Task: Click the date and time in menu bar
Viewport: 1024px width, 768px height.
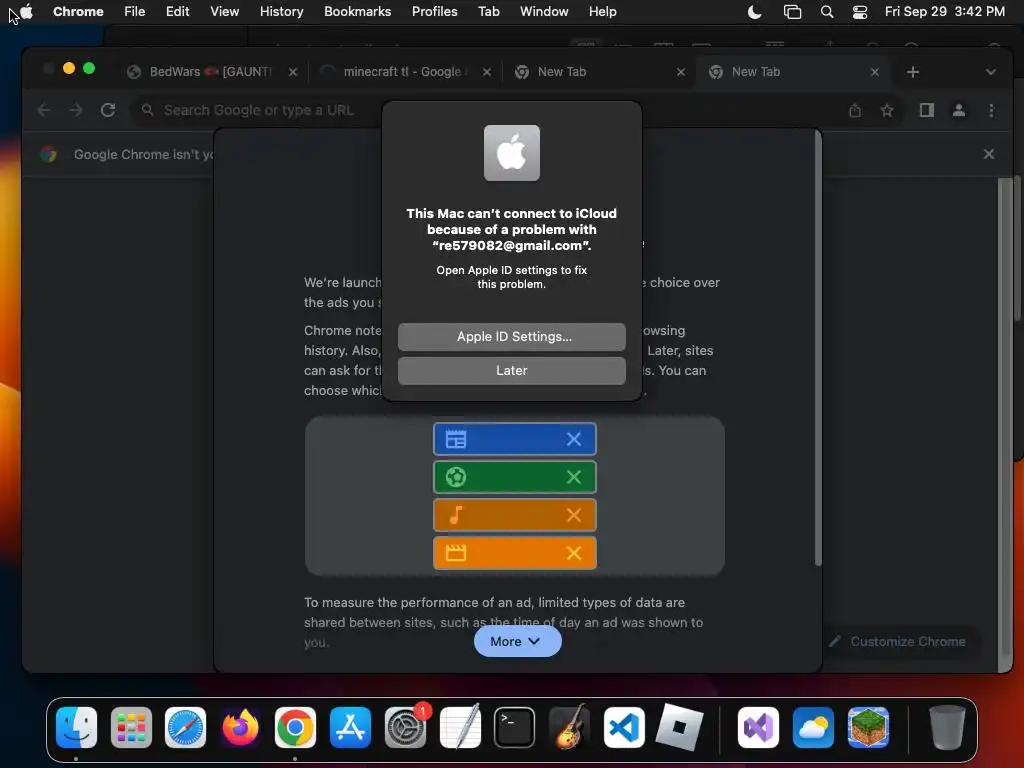Action: click(x=944, y=12)
